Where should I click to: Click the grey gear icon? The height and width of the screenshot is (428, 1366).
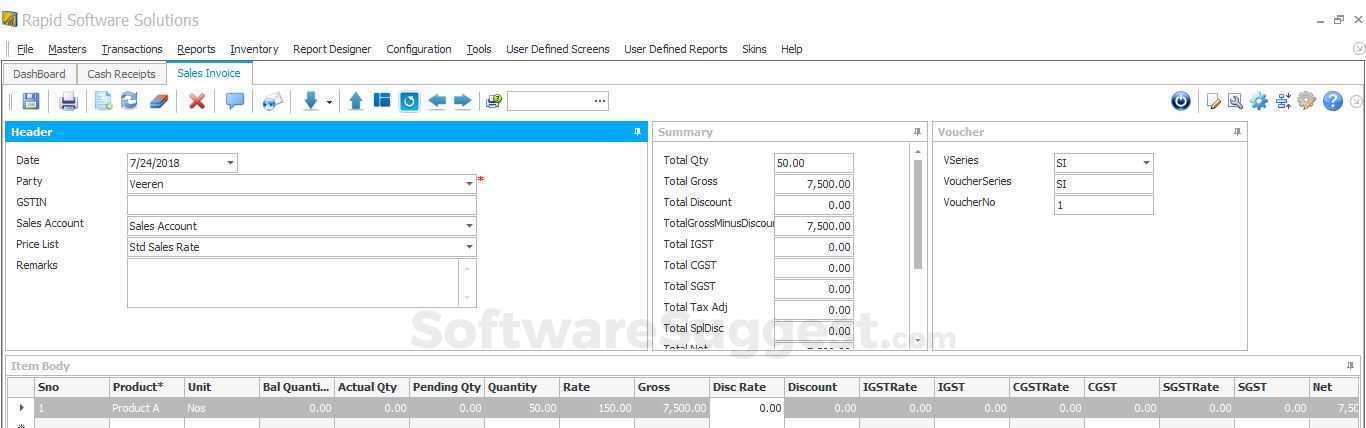click(1307, 101)
